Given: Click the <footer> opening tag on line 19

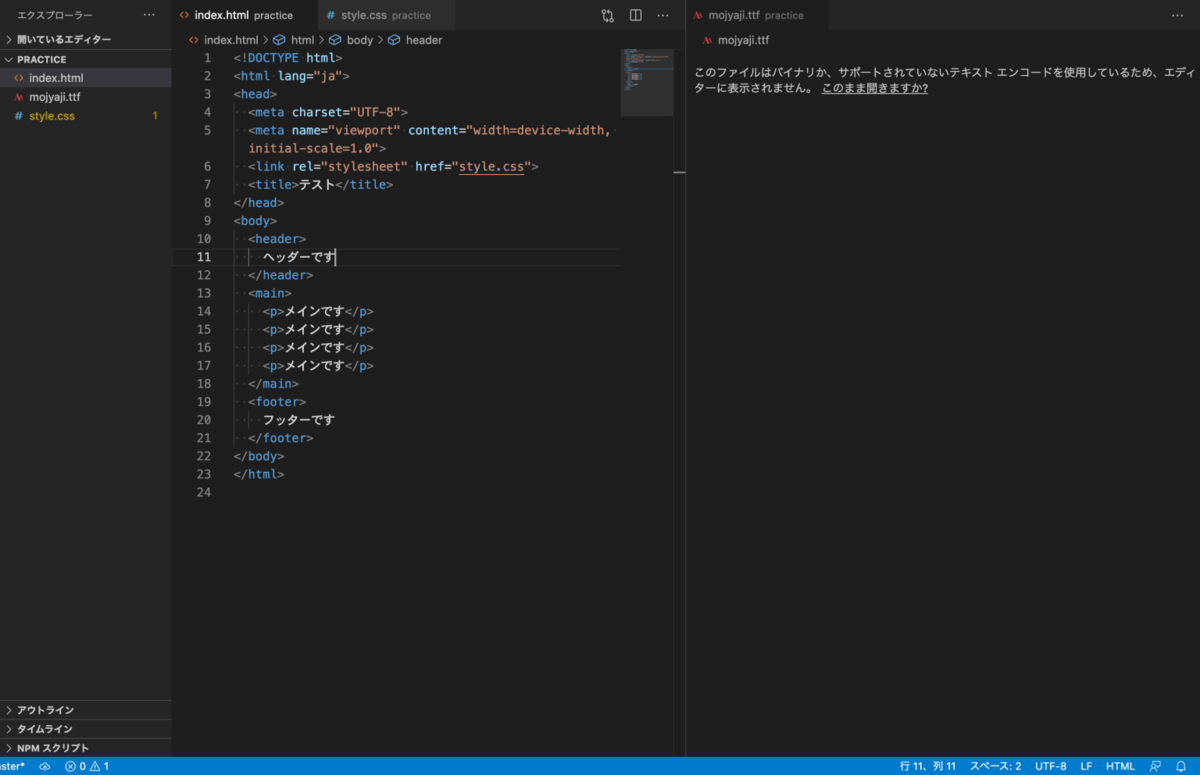Looking at the screenshot, I should (x=277, y=402).
